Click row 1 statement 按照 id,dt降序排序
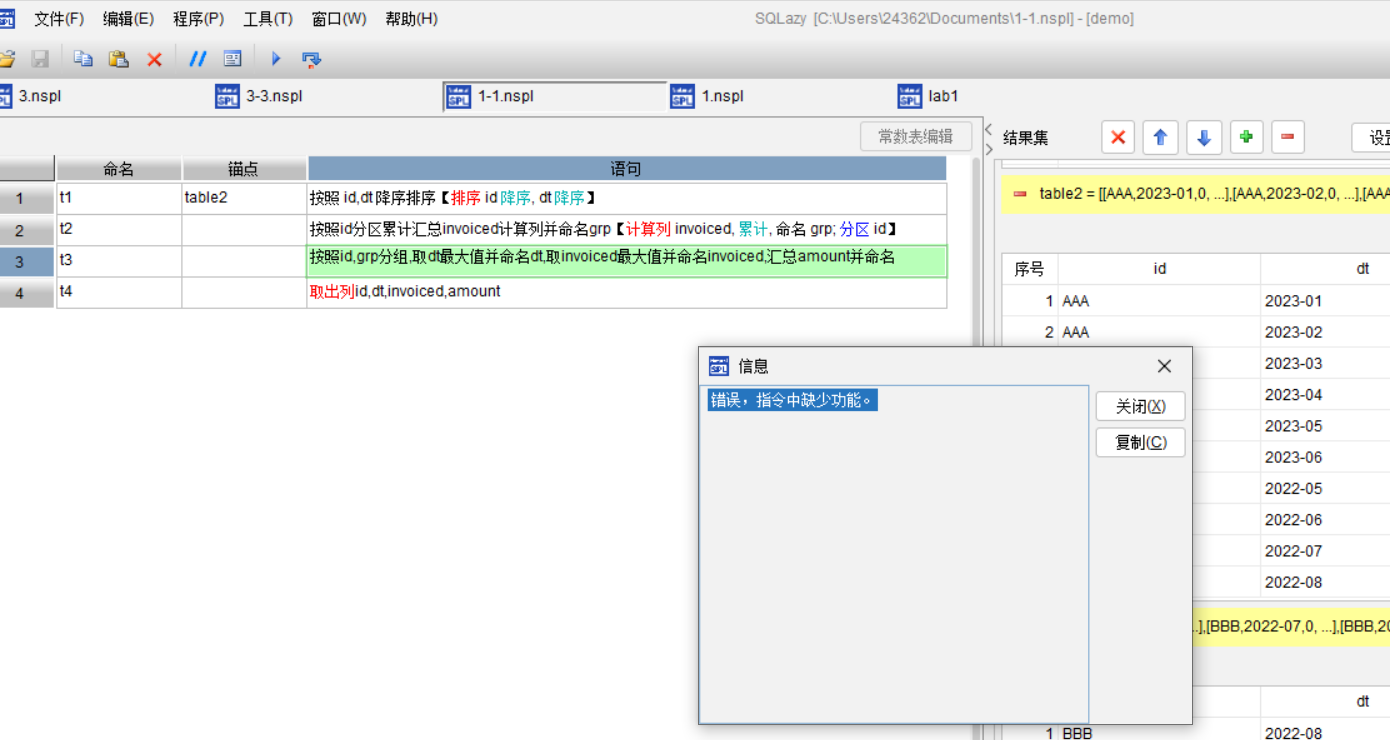 tap(626, 198)
